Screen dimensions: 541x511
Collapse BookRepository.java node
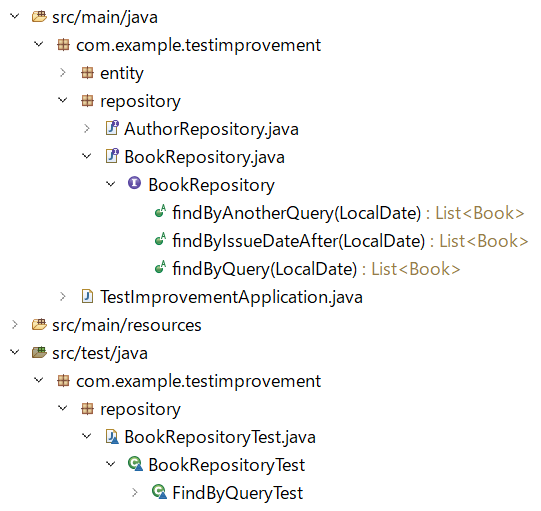(87, 156)
